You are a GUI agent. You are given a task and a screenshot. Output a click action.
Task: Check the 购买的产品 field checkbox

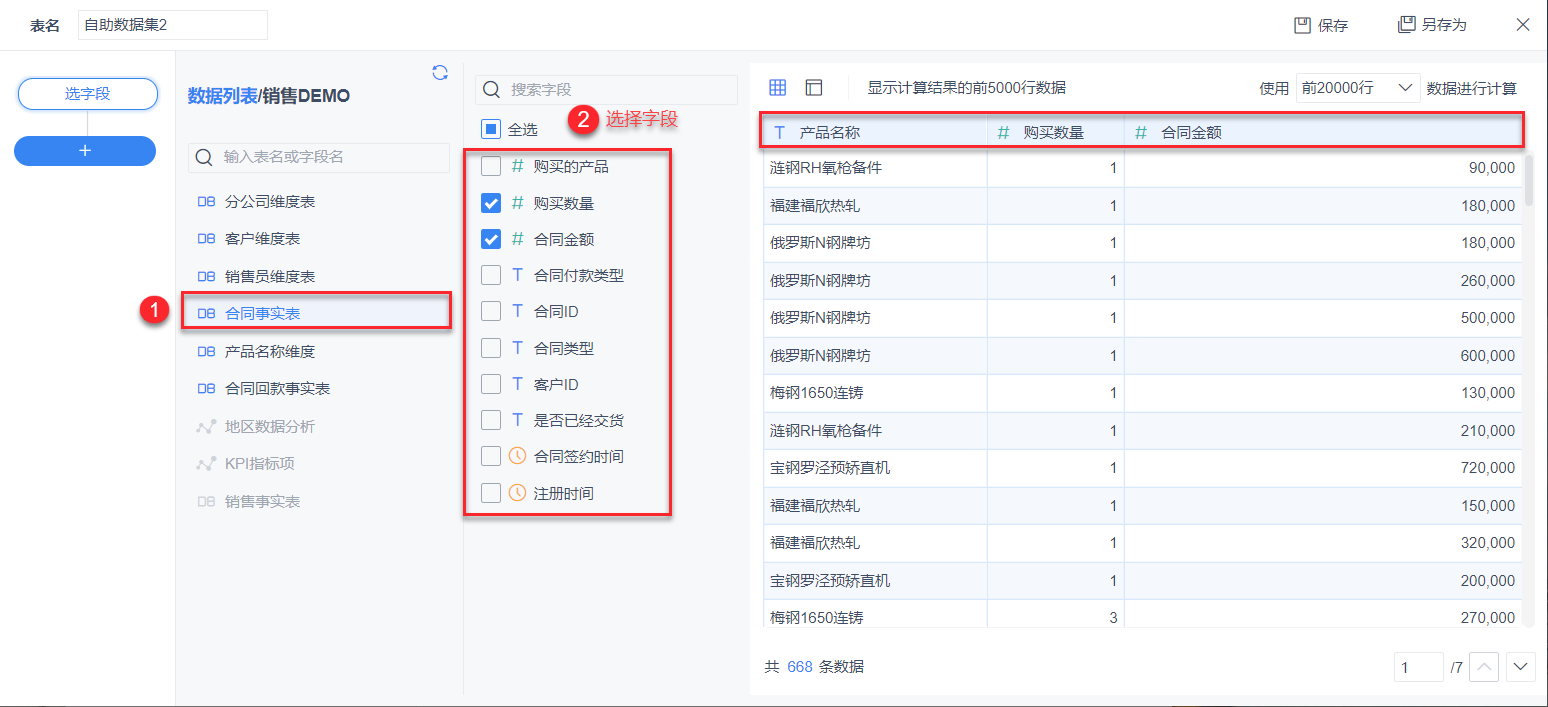tap(491, 167)
